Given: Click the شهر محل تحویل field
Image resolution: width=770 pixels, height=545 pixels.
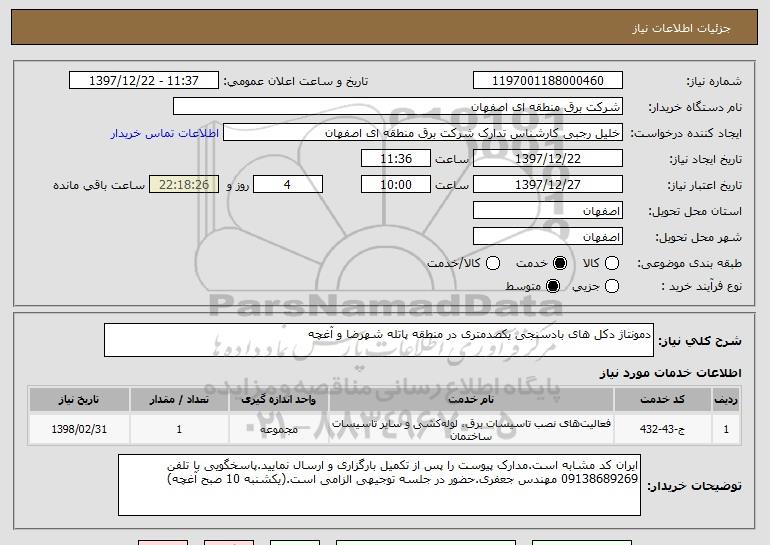Looking at the screenshot, I should click(x=548, y=237).
